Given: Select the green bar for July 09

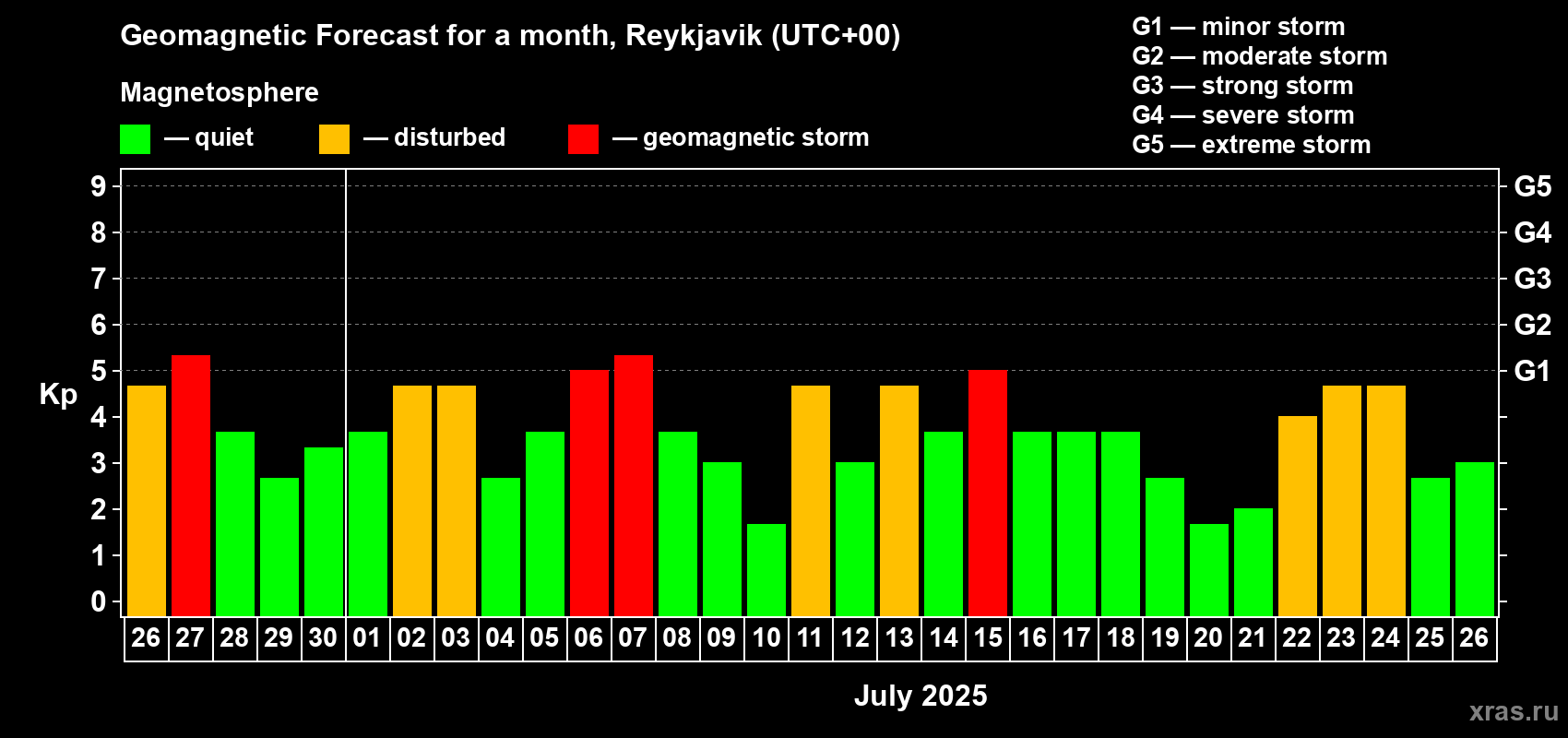Looking at the screenshot, I should [x=722, y=539].
